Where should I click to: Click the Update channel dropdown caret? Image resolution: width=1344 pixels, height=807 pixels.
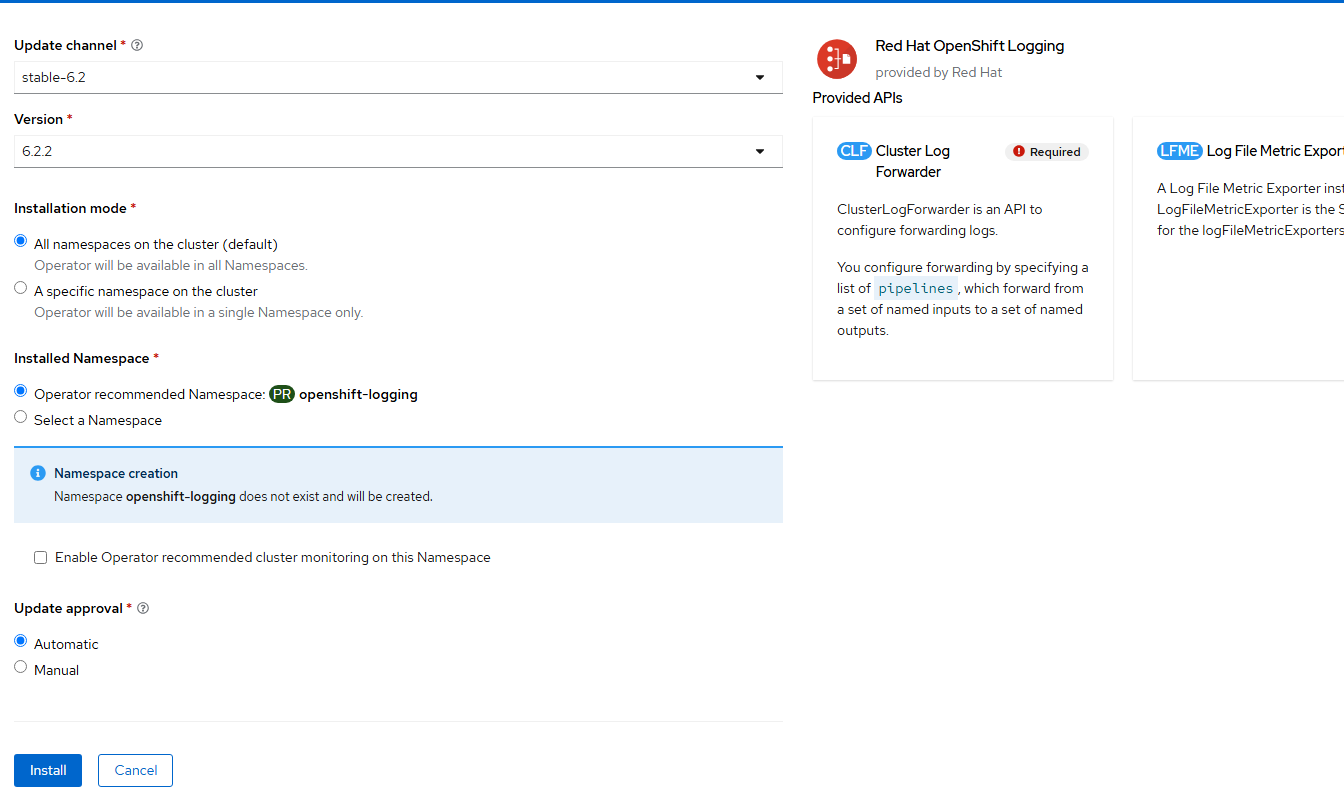point(760,77)
